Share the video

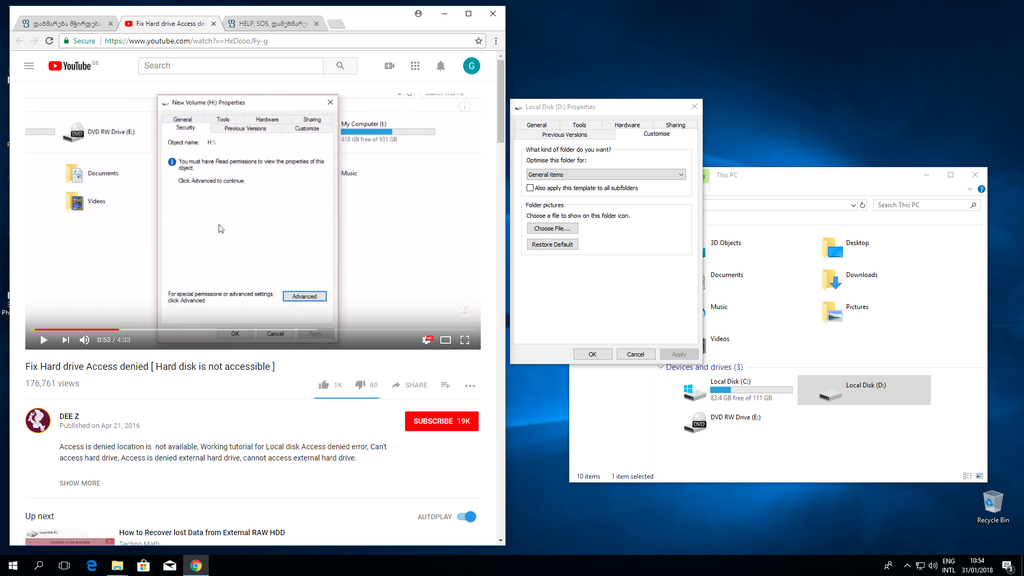tap(409, 385)
